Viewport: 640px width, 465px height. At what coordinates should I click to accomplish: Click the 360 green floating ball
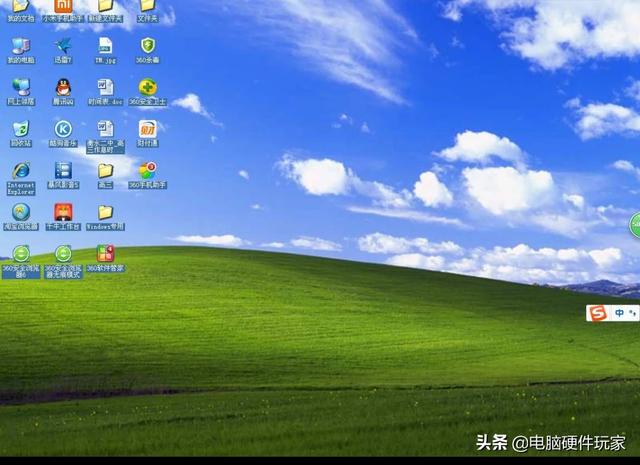pos(636,225)
